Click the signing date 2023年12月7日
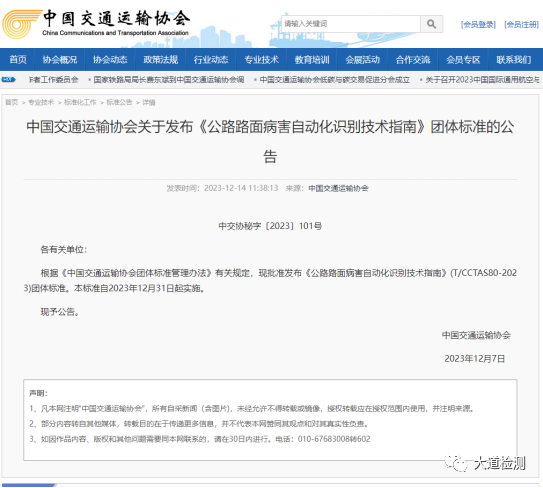Screen dimensions: 543x488 [474, 358]
